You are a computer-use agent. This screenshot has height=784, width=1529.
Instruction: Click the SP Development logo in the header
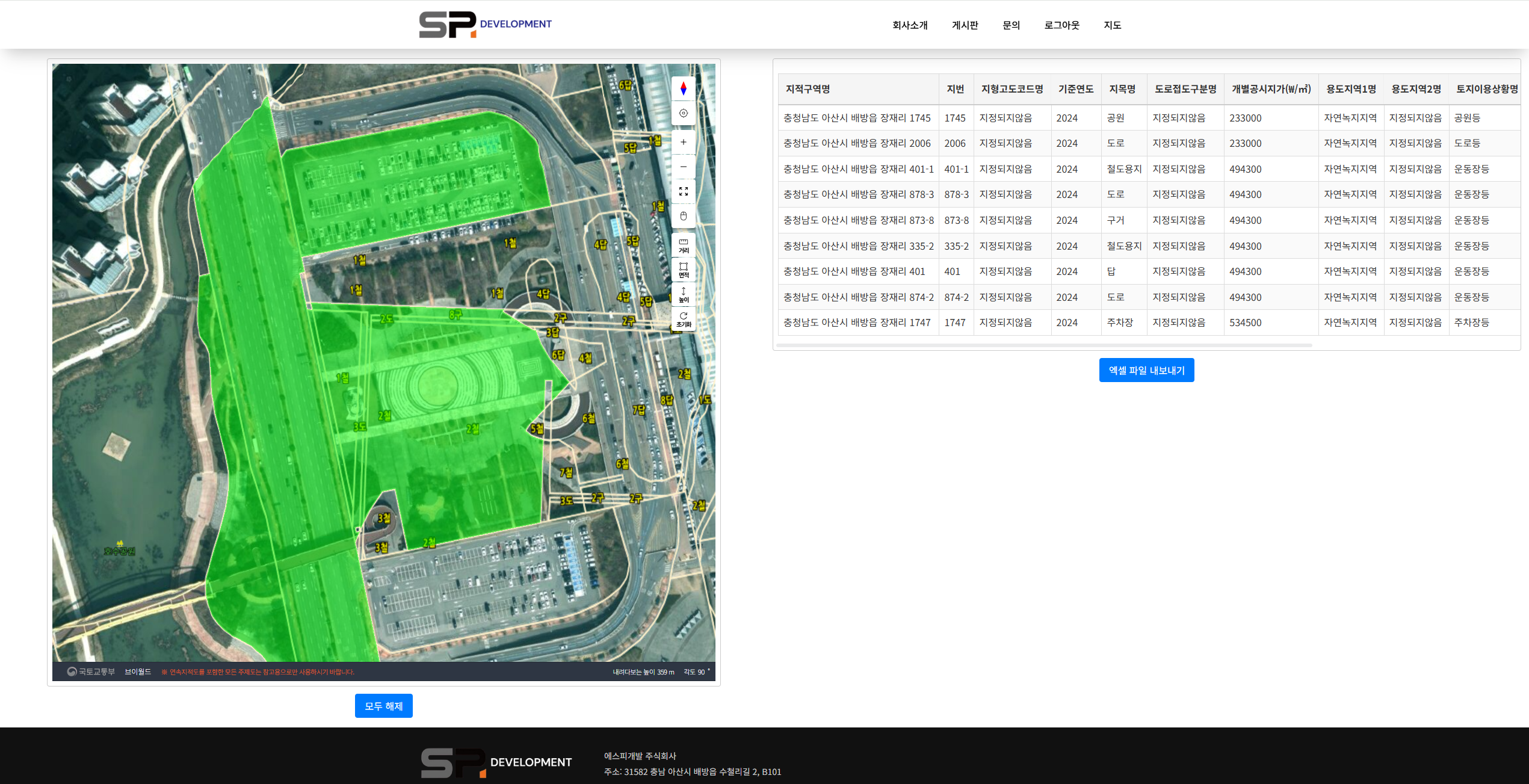[x=486, y=24]
